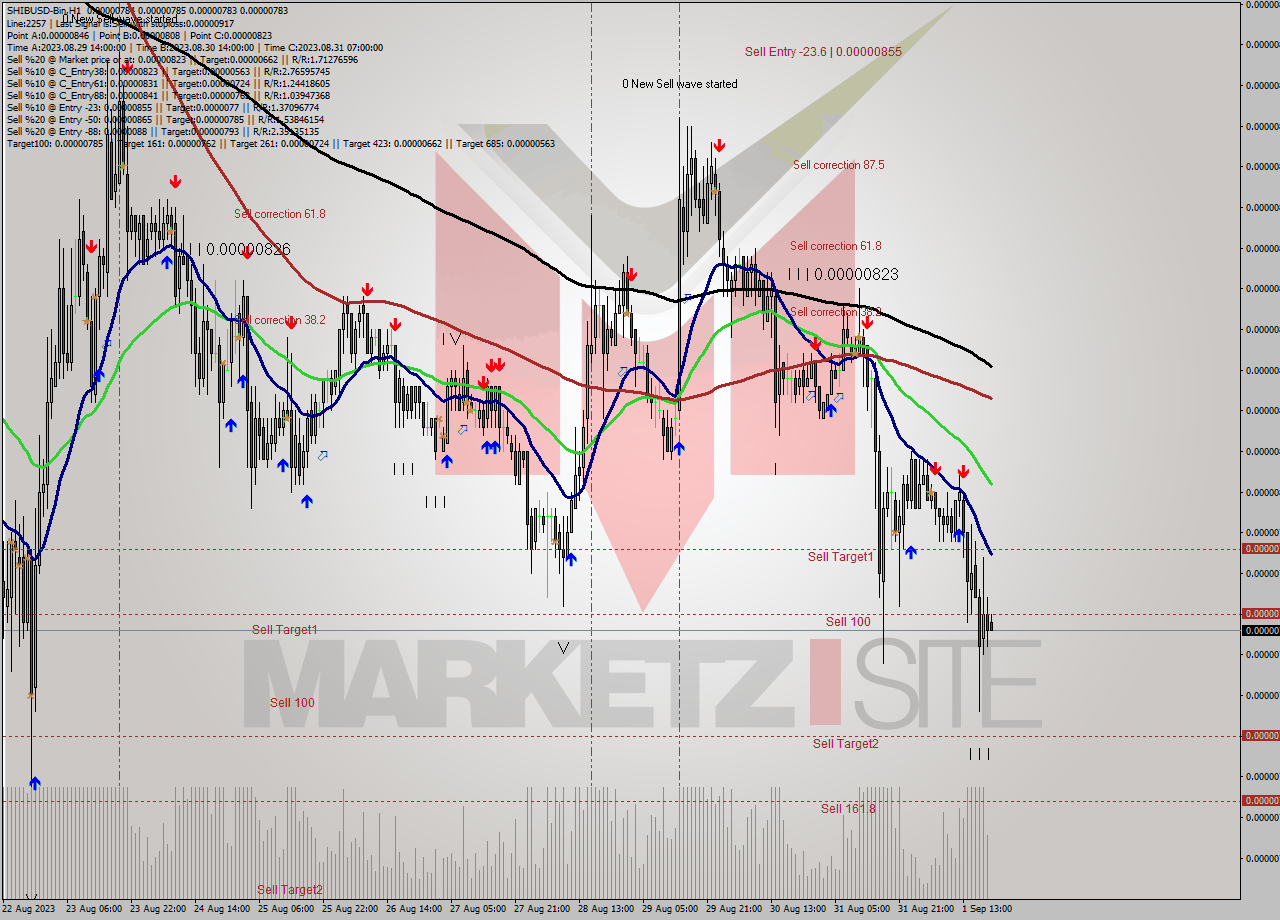Click the Target100: 0.00000785 targets line

280,143
